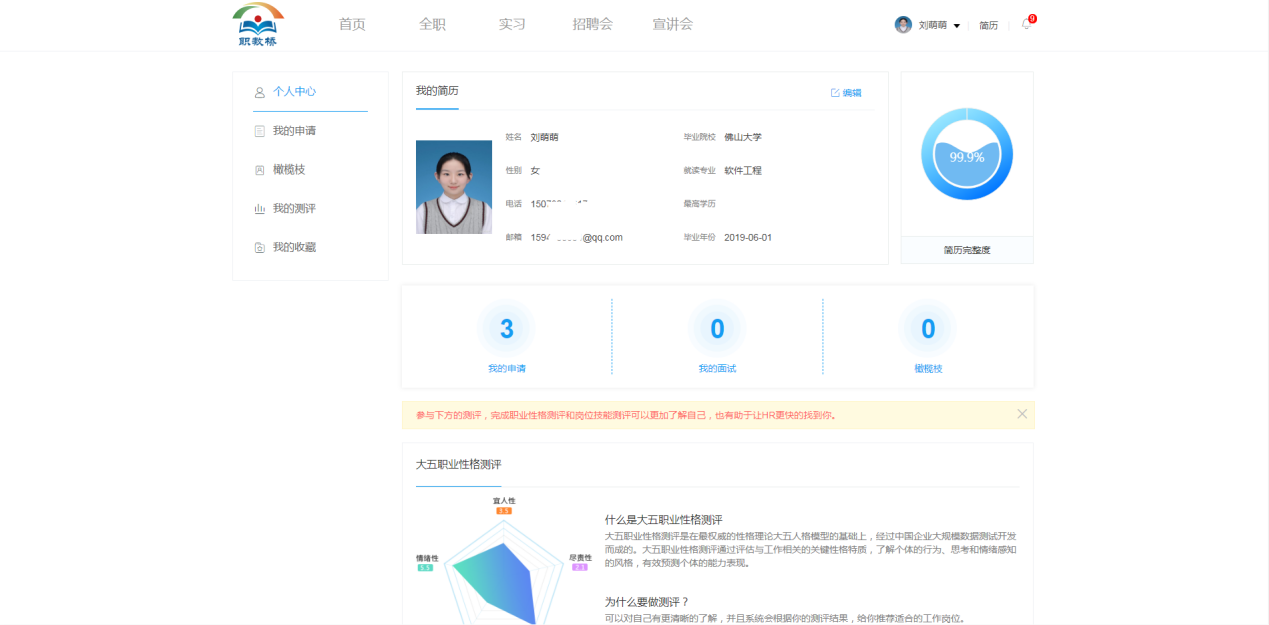Click the 99.9% resume completeness gauge
1269x625 pixels.
click(x=967, y=155)
